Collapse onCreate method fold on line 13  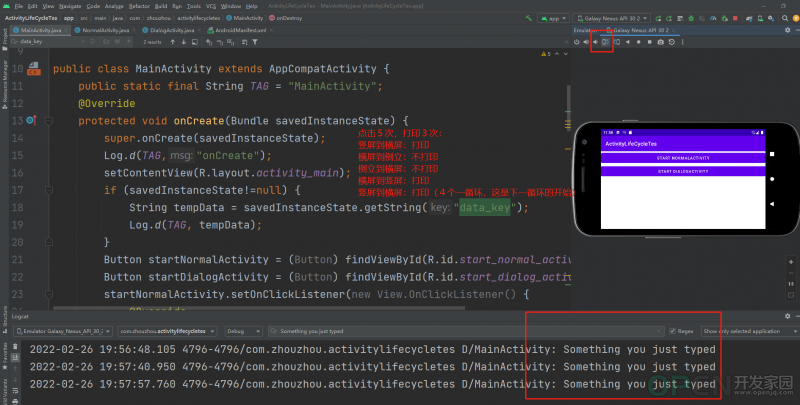49,121
